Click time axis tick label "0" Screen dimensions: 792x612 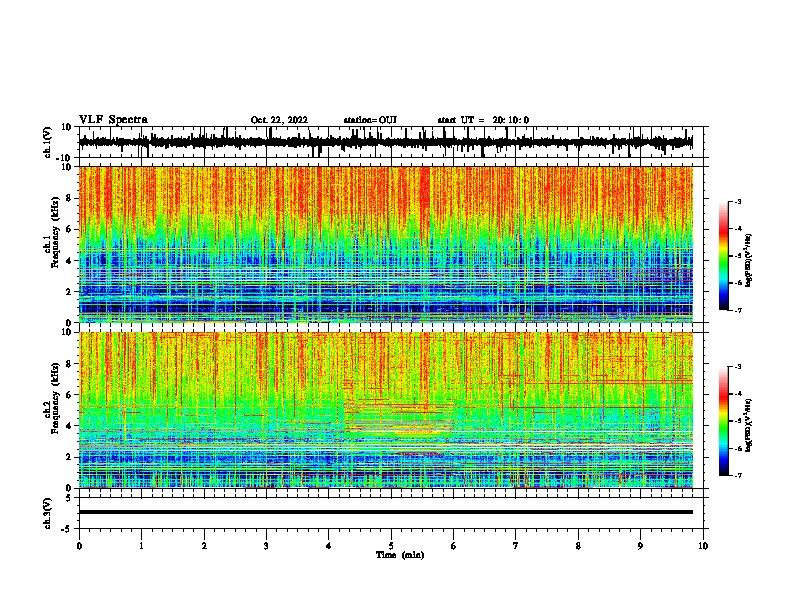[x=79, y=546]
